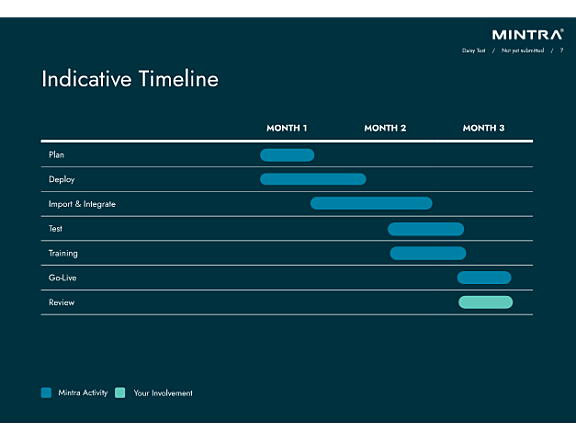Click the MONTH 3 column header
Screen dimensions: 576x444
[484, 128]
